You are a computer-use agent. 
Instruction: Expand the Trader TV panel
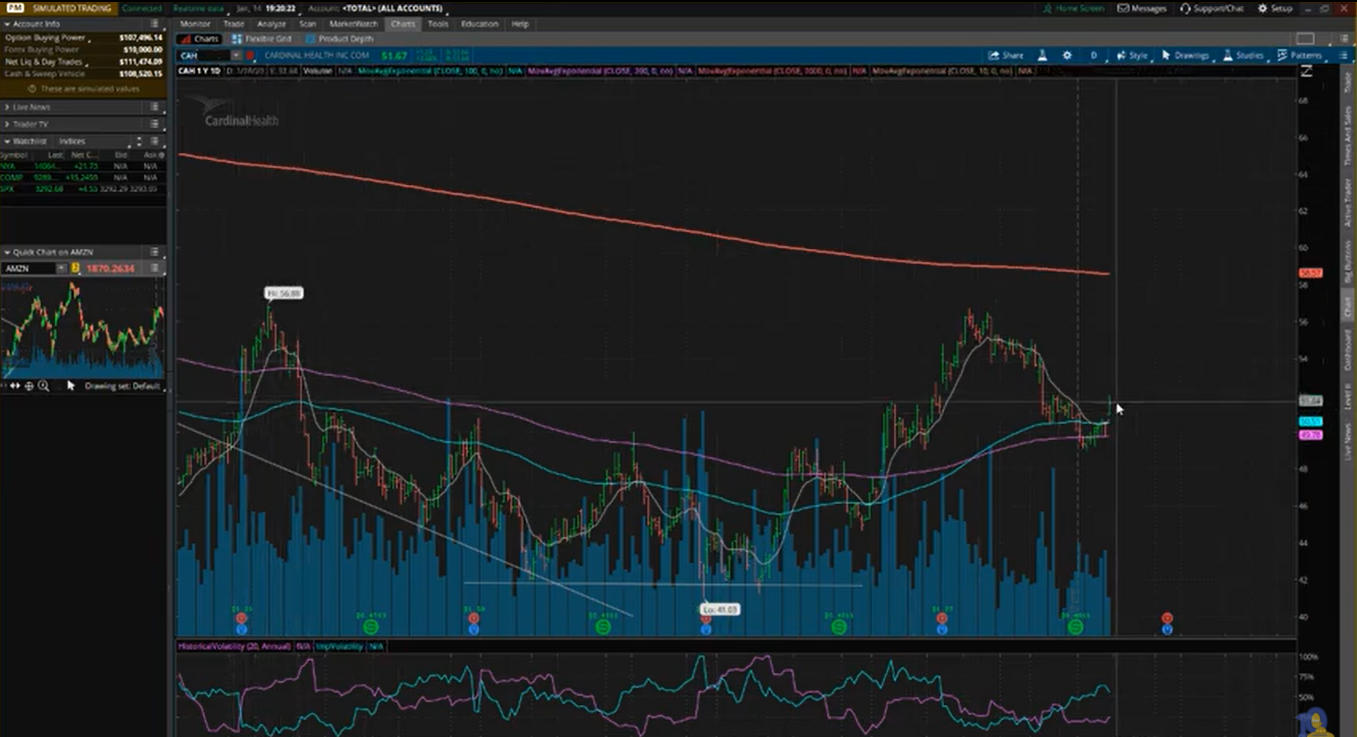(7, 124)
